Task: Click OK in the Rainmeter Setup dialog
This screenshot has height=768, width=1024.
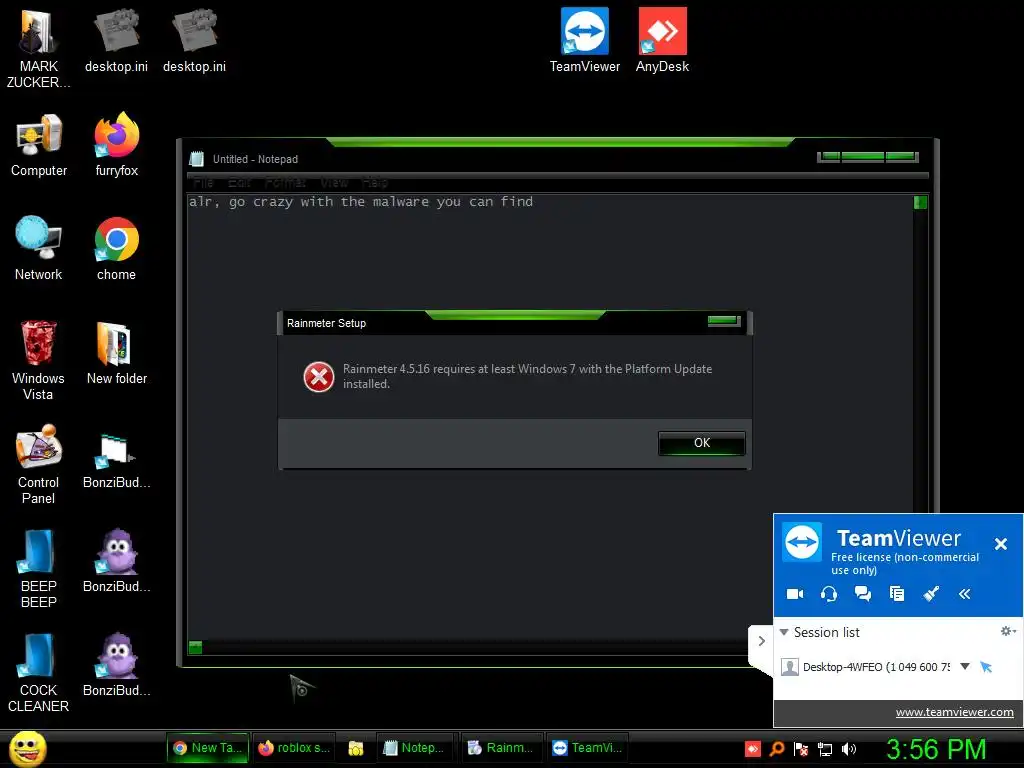Action: [701, 443]
